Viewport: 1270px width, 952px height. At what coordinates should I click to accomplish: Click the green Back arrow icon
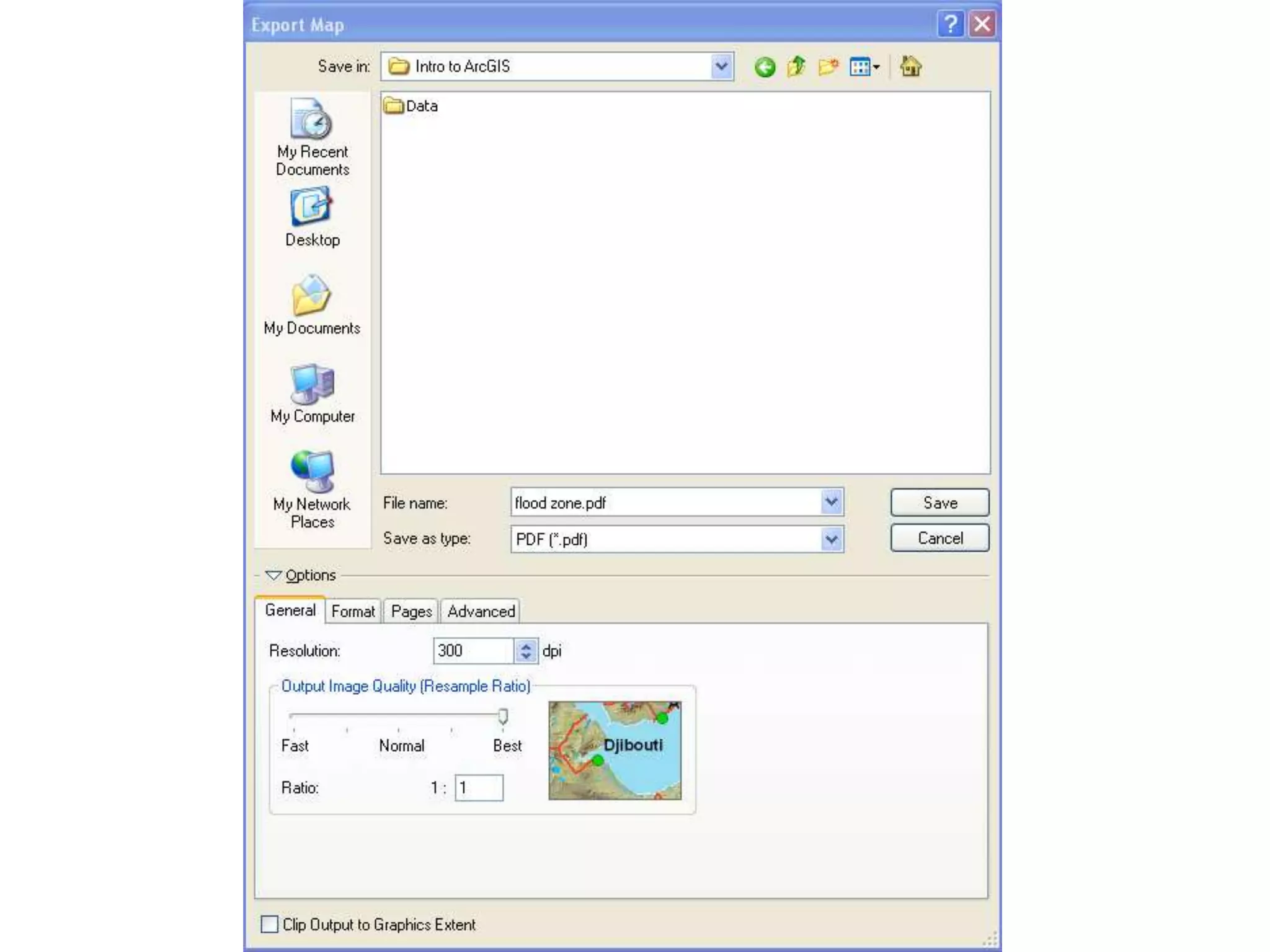[765, 67]
